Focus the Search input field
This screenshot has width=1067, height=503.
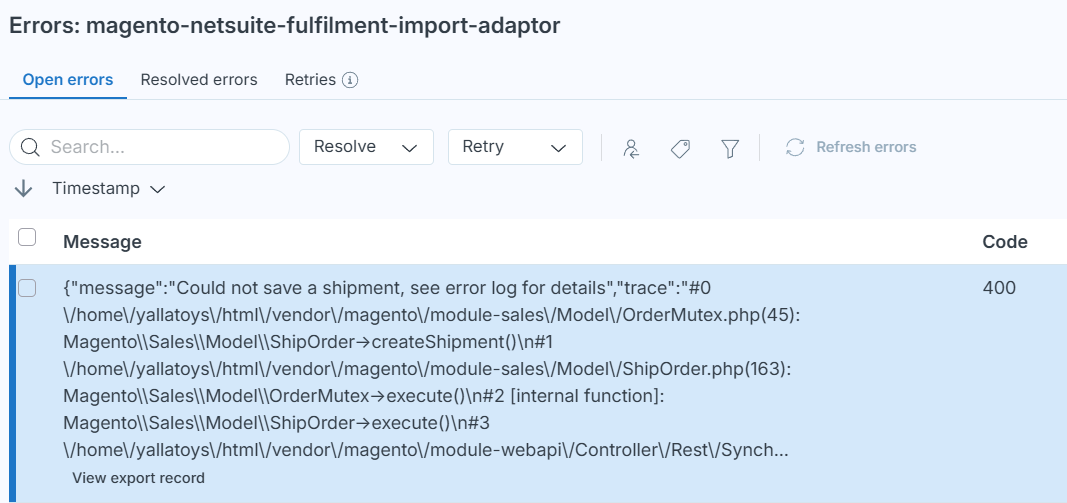(x=160, y=147)
